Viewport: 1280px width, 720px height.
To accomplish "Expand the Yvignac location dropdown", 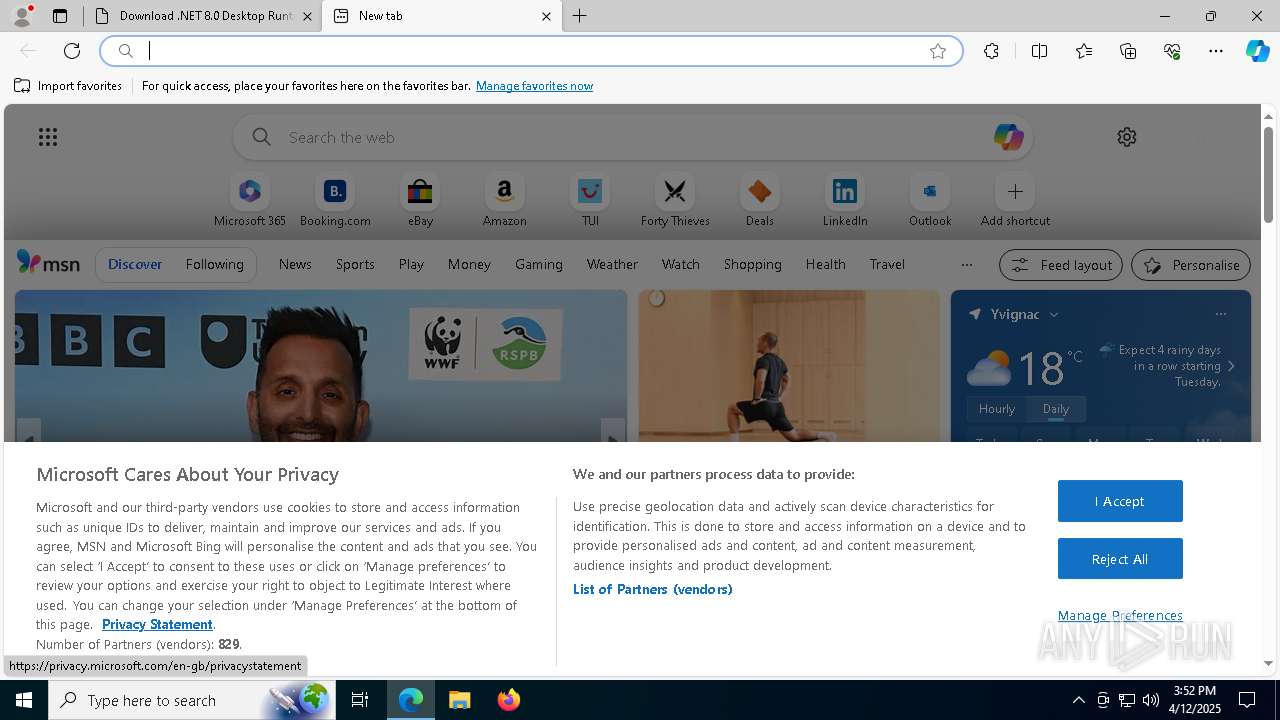I will 1054,314.
